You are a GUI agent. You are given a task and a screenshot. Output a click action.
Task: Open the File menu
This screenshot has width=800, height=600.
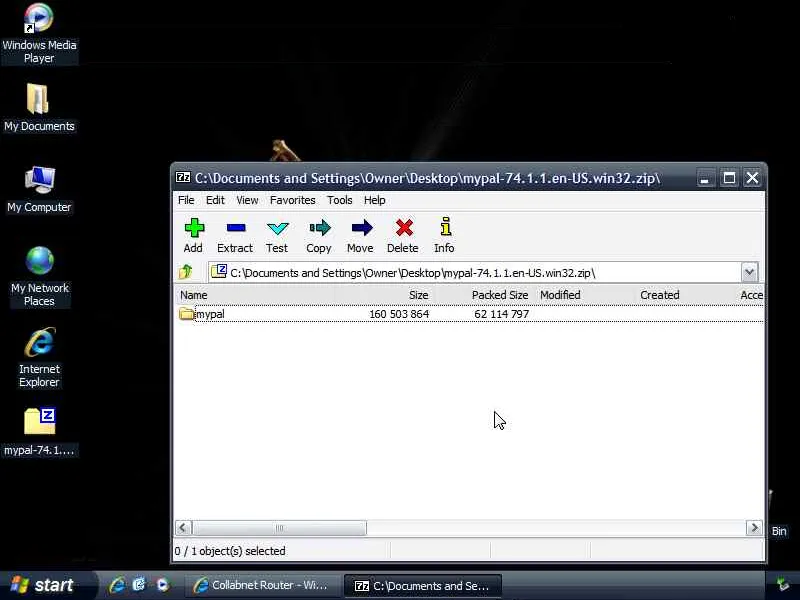point(186,200)
